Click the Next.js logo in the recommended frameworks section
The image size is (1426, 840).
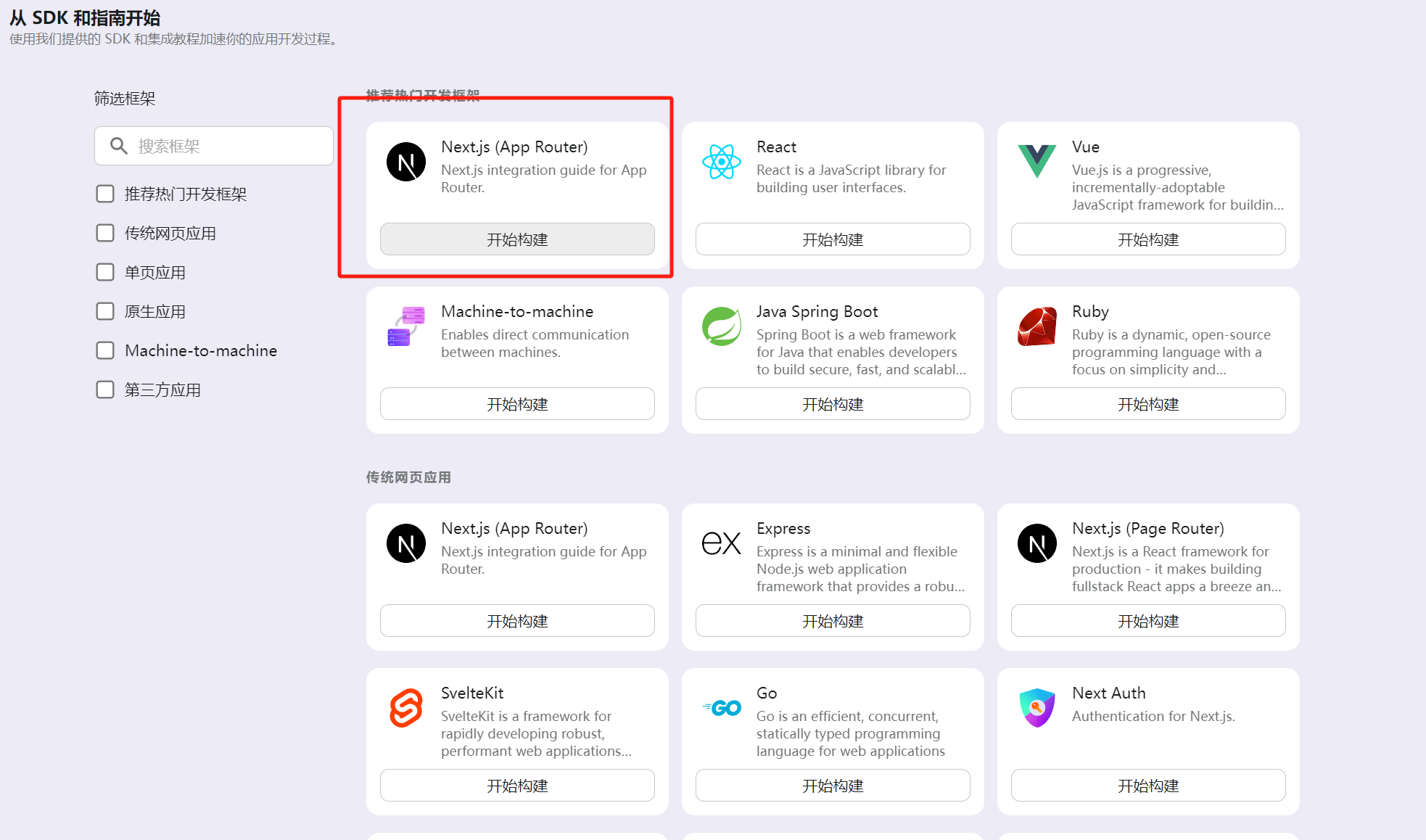pos(406,162)
